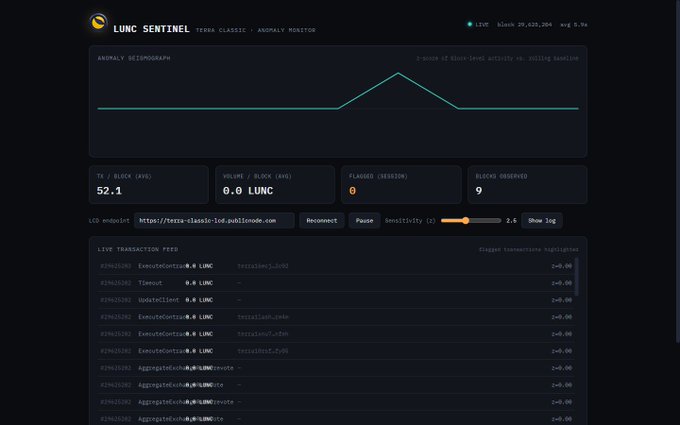Open the log with Show log
The height and width of the screenshot is (425, 680).
(542, 220)
